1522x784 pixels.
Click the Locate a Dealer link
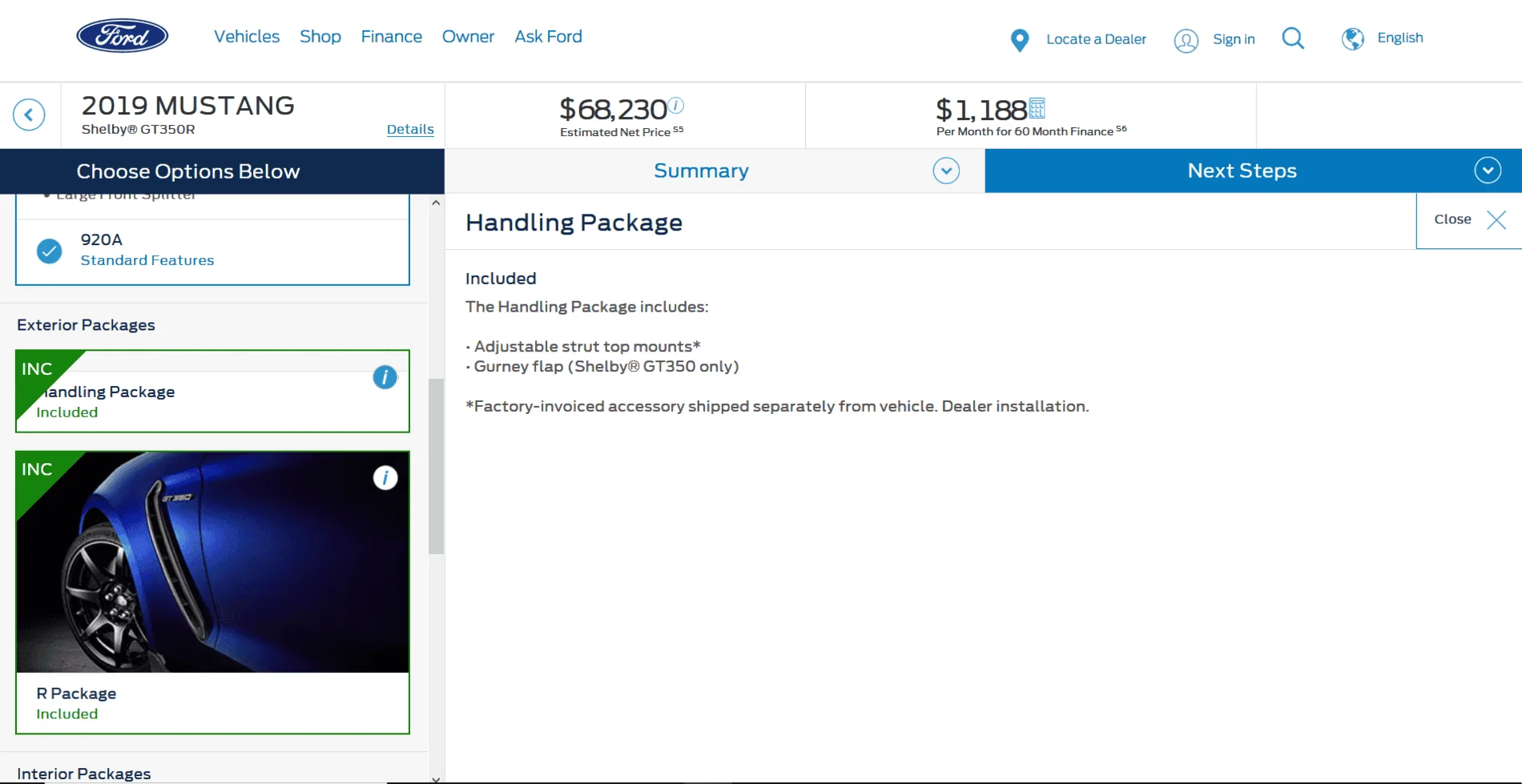click(1096, 39)
